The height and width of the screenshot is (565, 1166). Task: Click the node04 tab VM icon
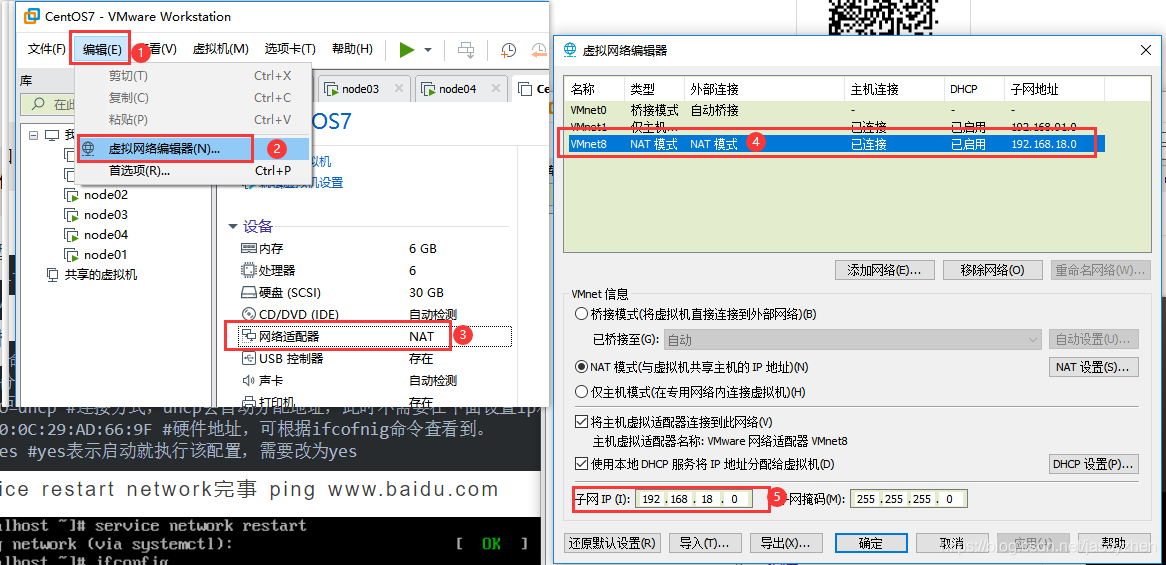click(428, 89)
